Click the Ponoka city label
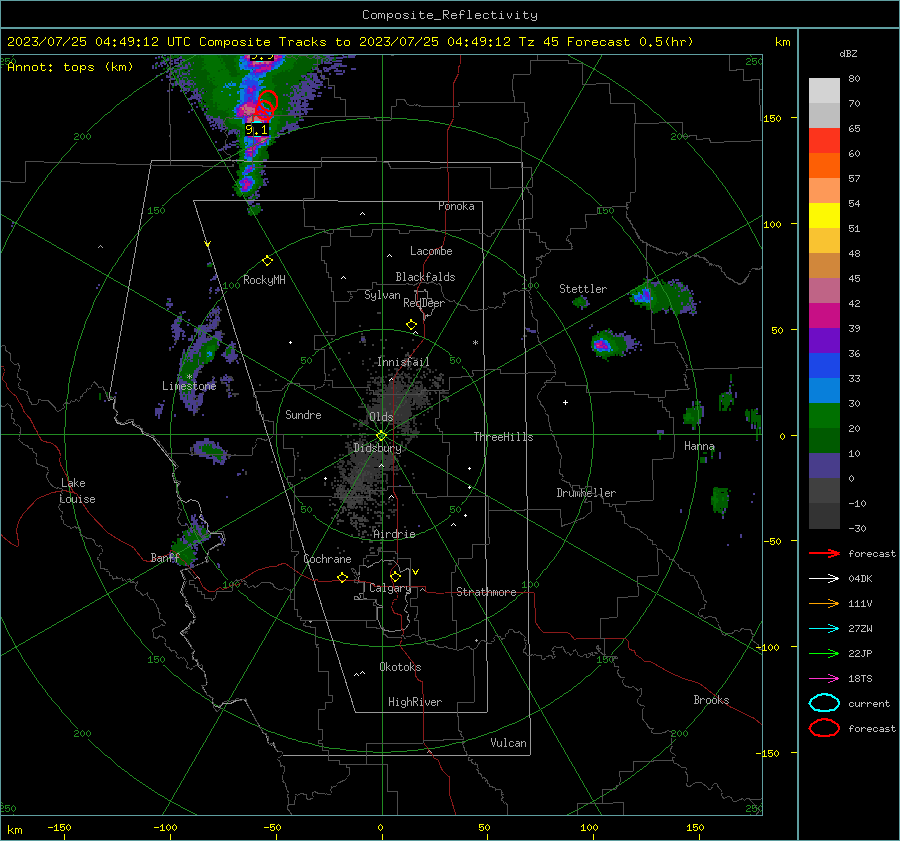Screen dimensions: 900x841 click(x=456, y=206)
